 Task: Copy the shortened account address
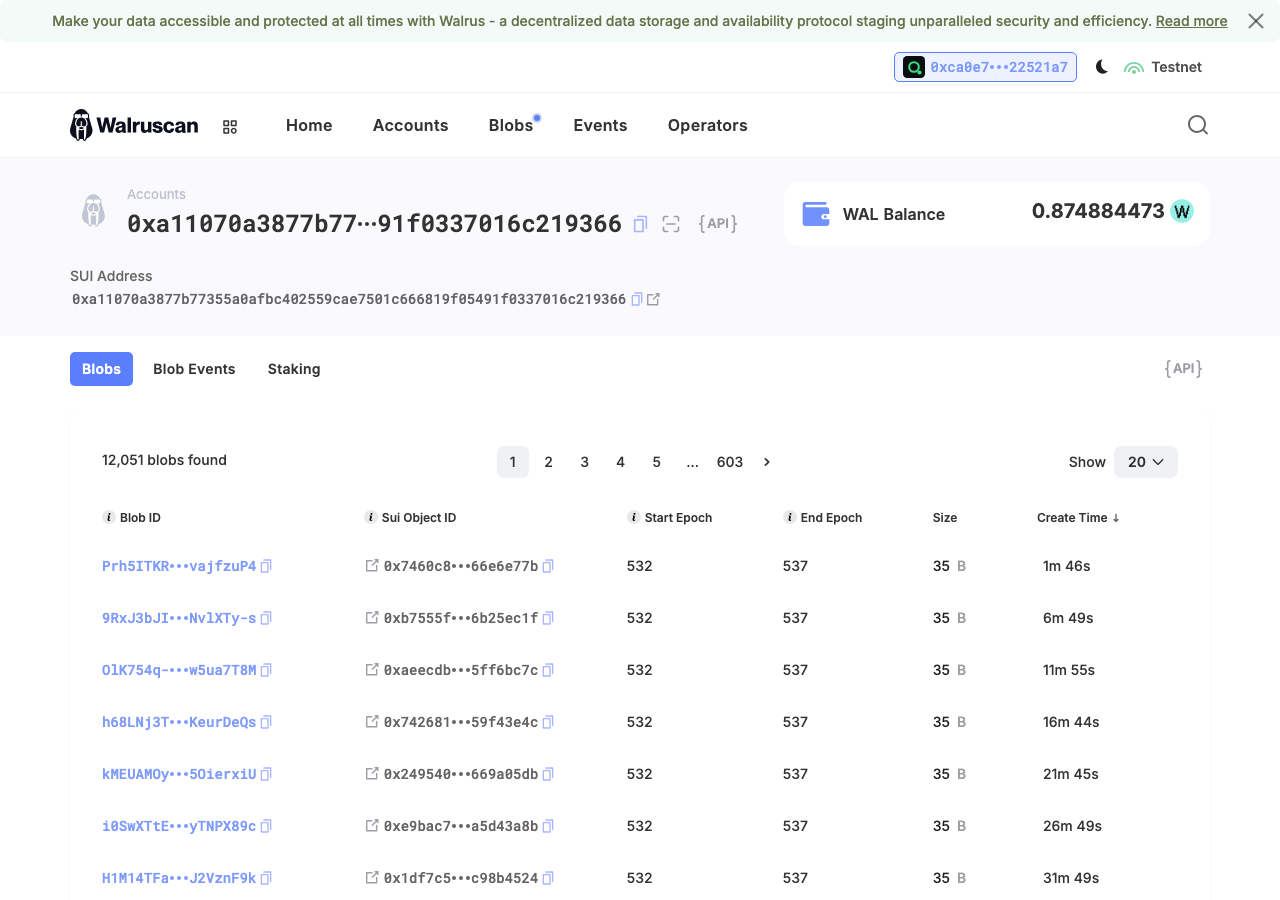(641, 224)
